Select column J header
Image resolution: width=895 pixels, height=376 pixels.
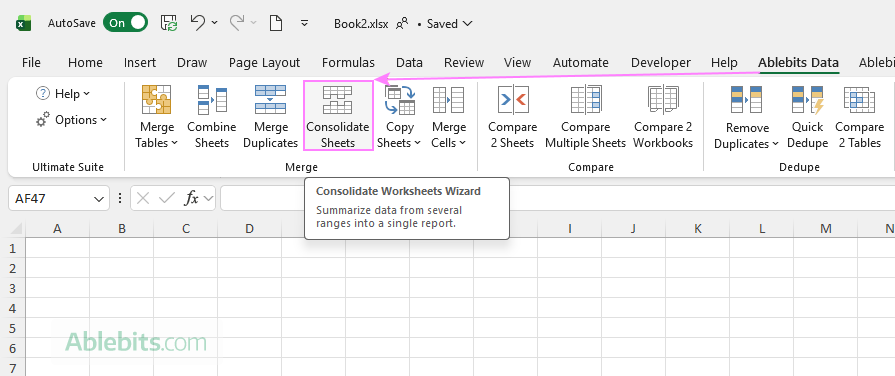tap(634, 229)
